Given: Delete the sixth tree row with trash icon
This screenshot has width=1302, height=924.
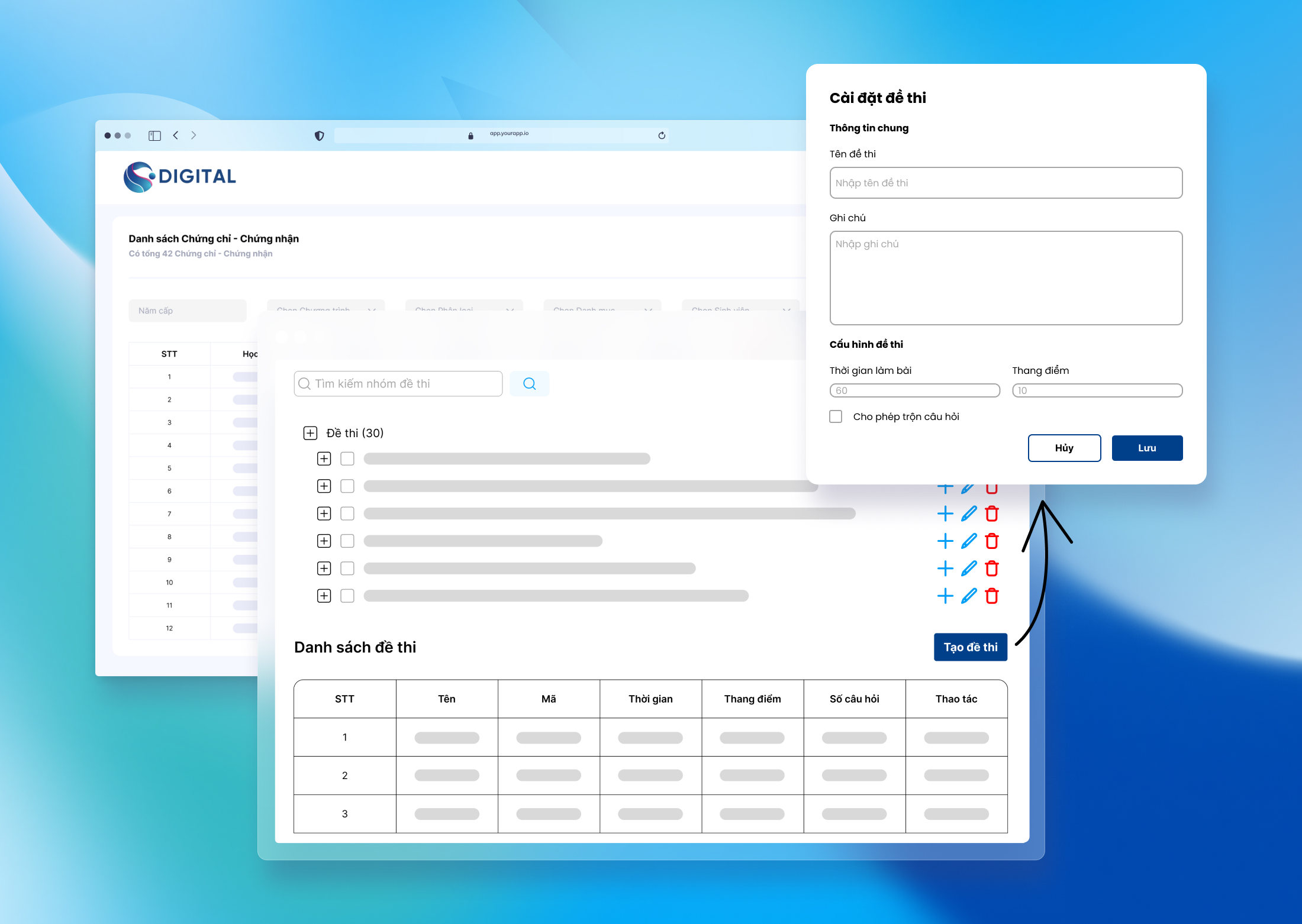Looking at the screenshot, I should point(992,596).
